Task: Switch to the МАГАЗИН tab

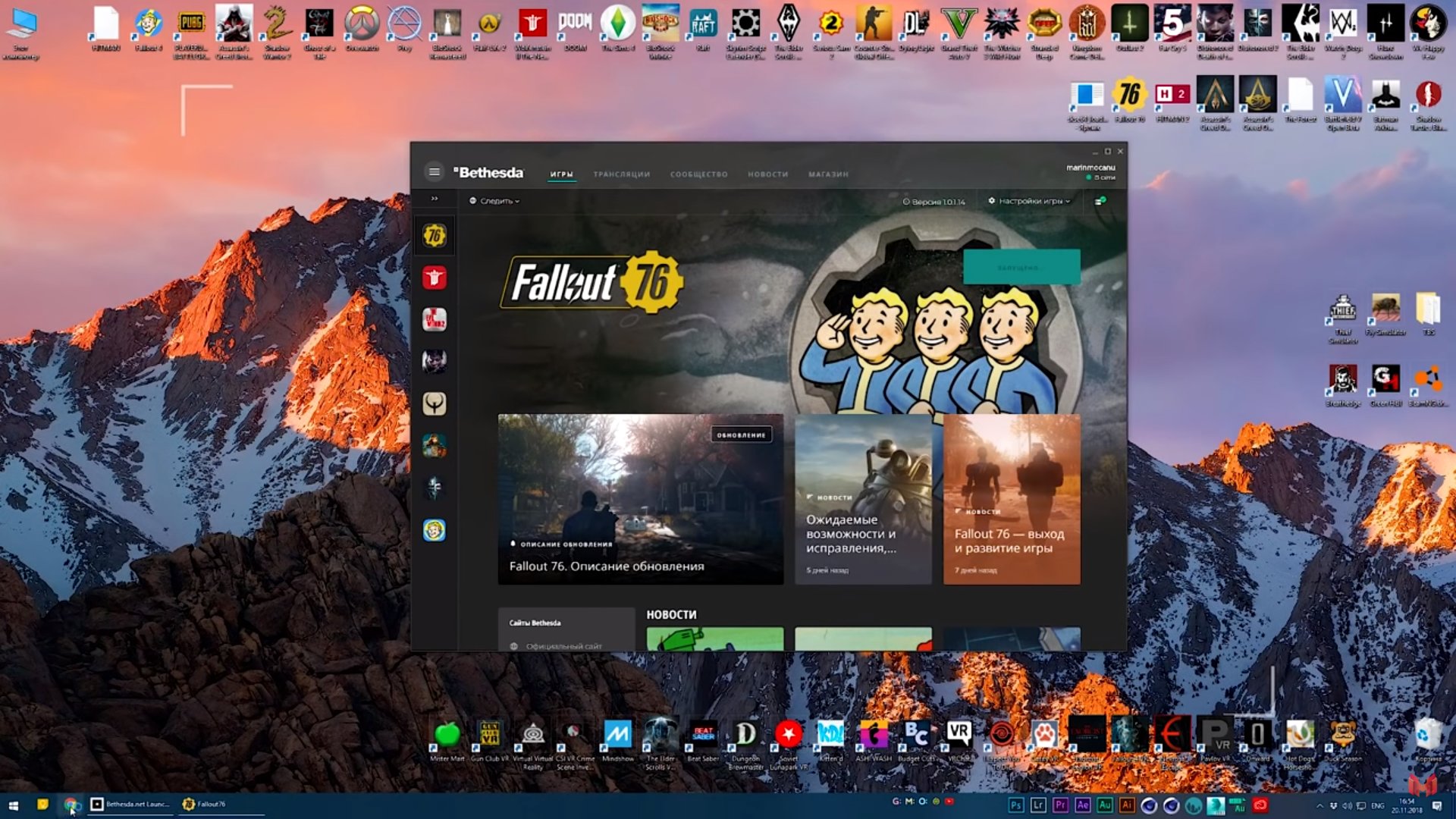Action: click(x=828, y=174)
